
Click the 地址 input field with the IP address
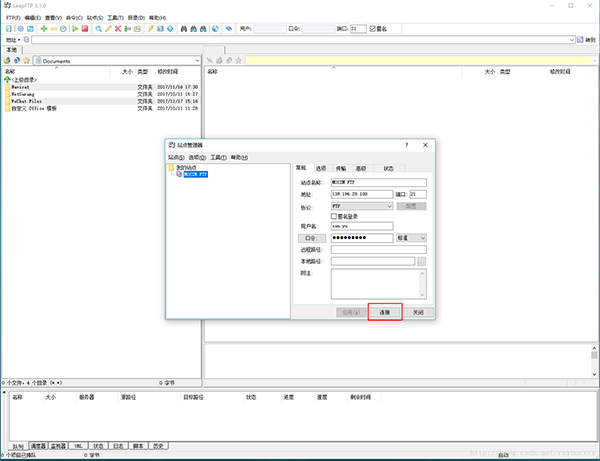point(361,194)
